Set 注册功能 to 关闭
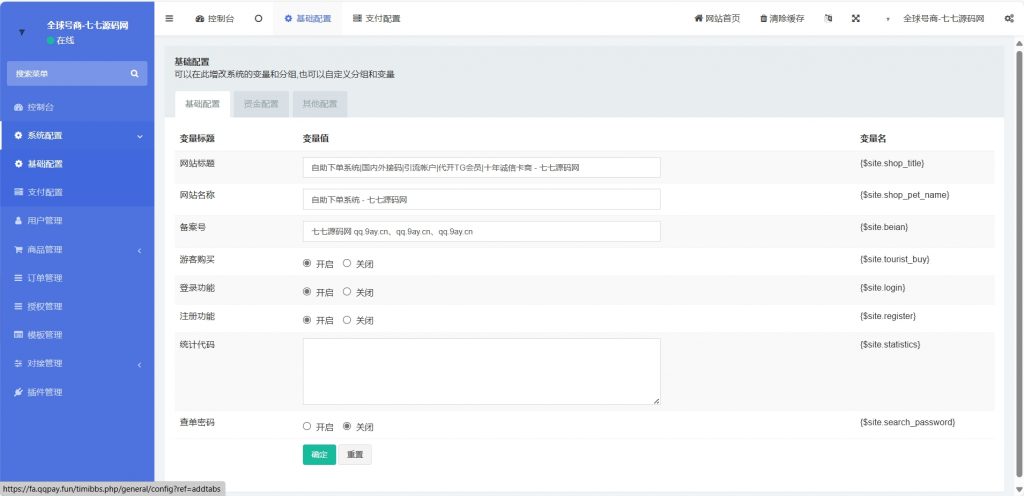 coord(347,320)
